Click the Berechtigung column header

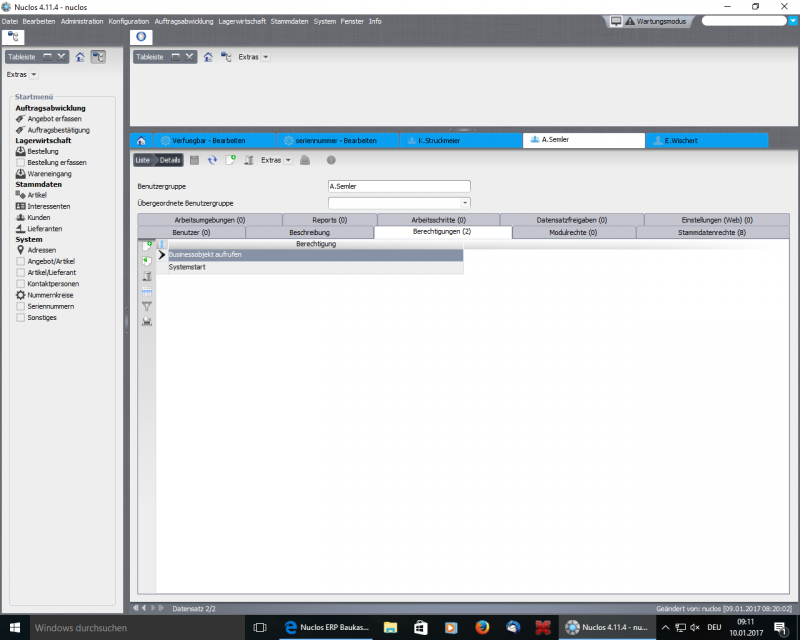[316, 244]
